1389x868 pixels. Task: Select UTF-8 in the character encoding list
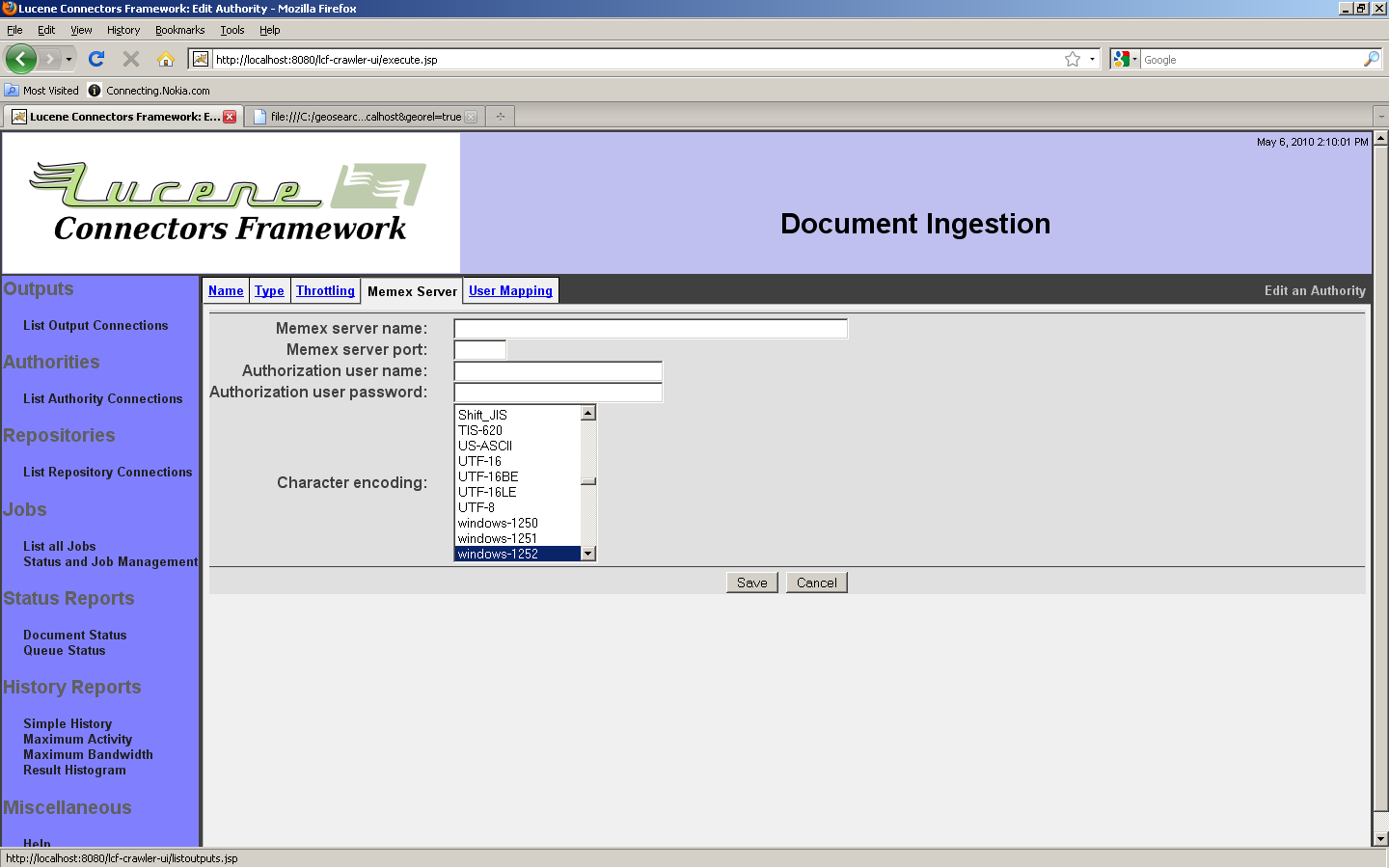point(477,507)
